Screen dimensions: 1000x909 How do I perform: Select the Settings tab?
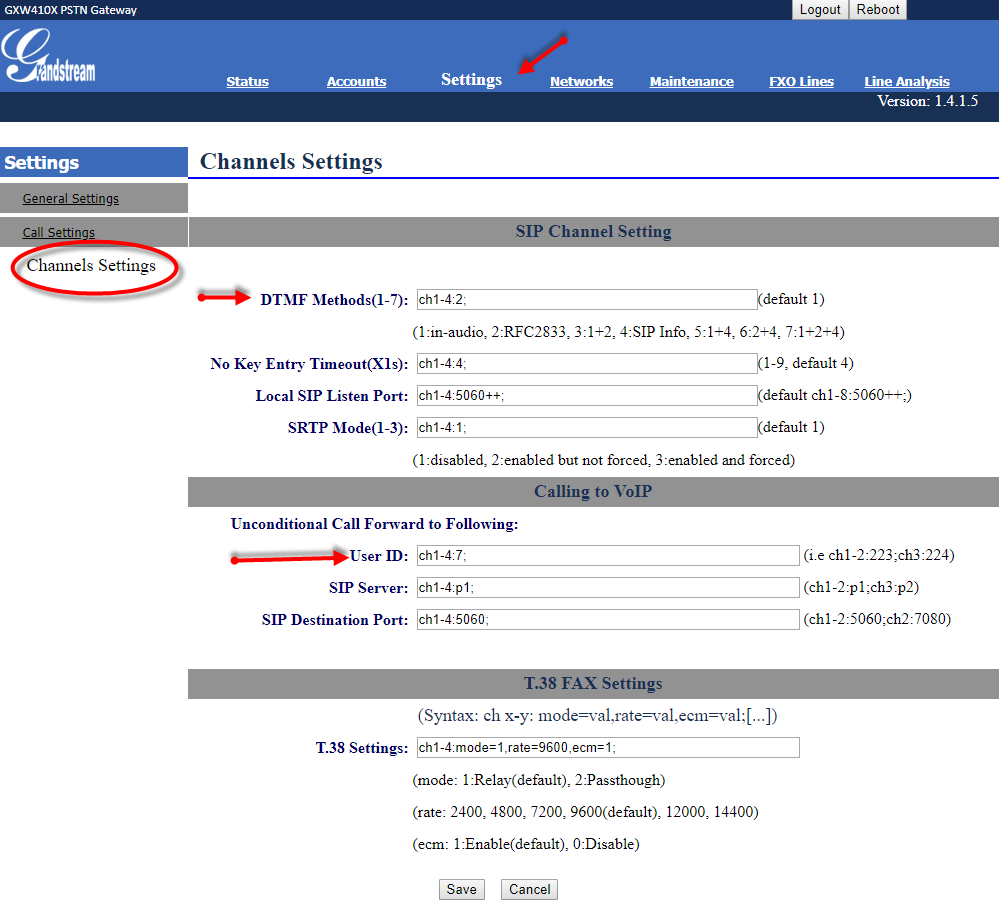(471, 80)
